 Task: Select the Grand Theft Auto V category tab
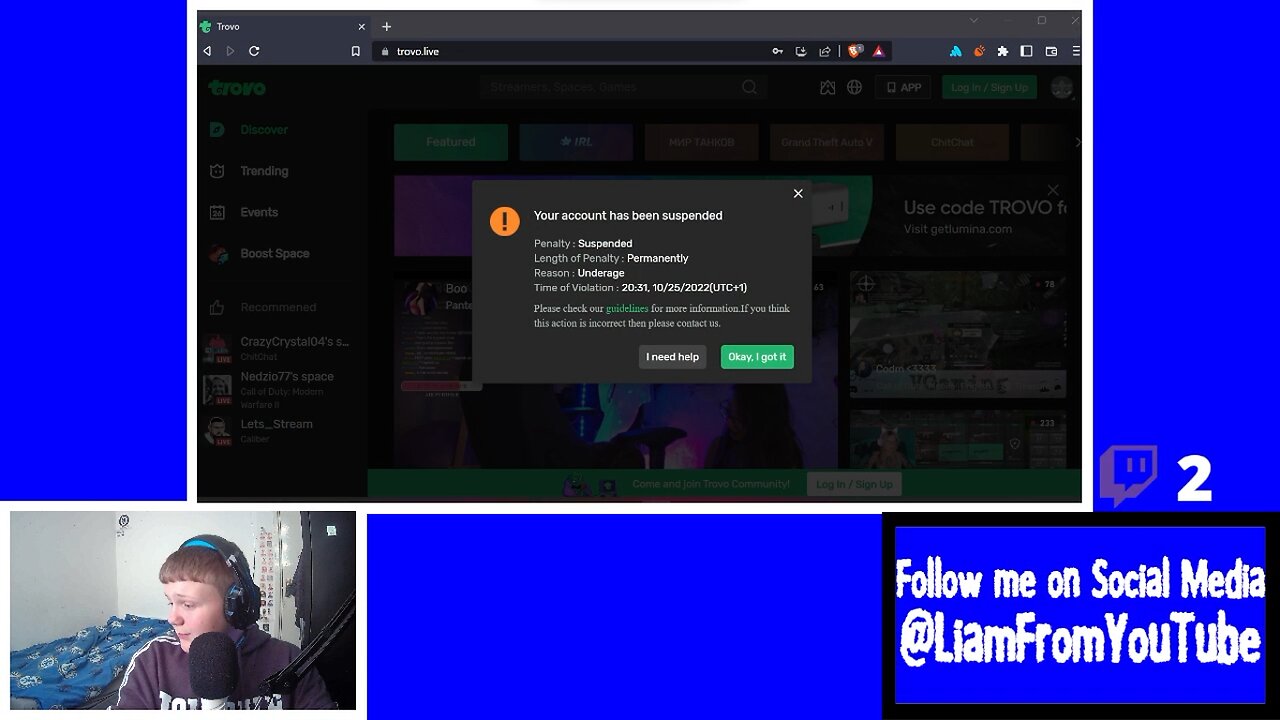pos(827,142)
